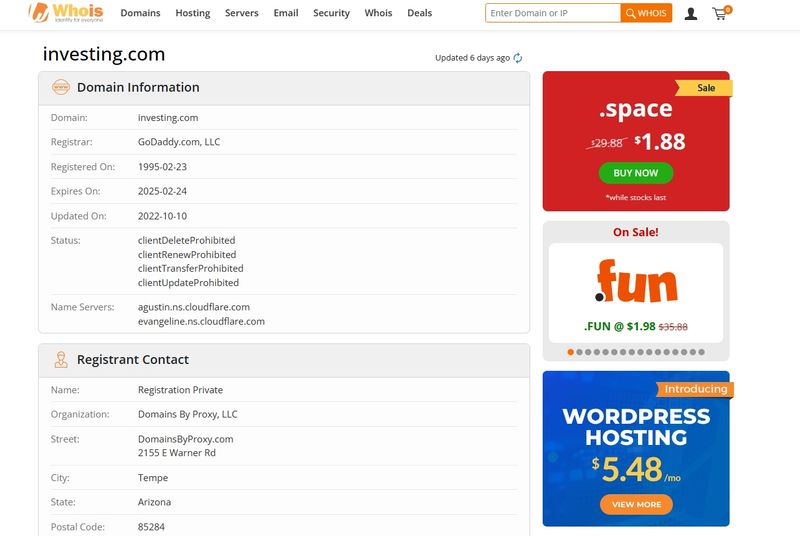This screenshot has height=536, width=800.
Task: Click VIEW MORE on WordPress Hosting ad
Action: point(636,504)
